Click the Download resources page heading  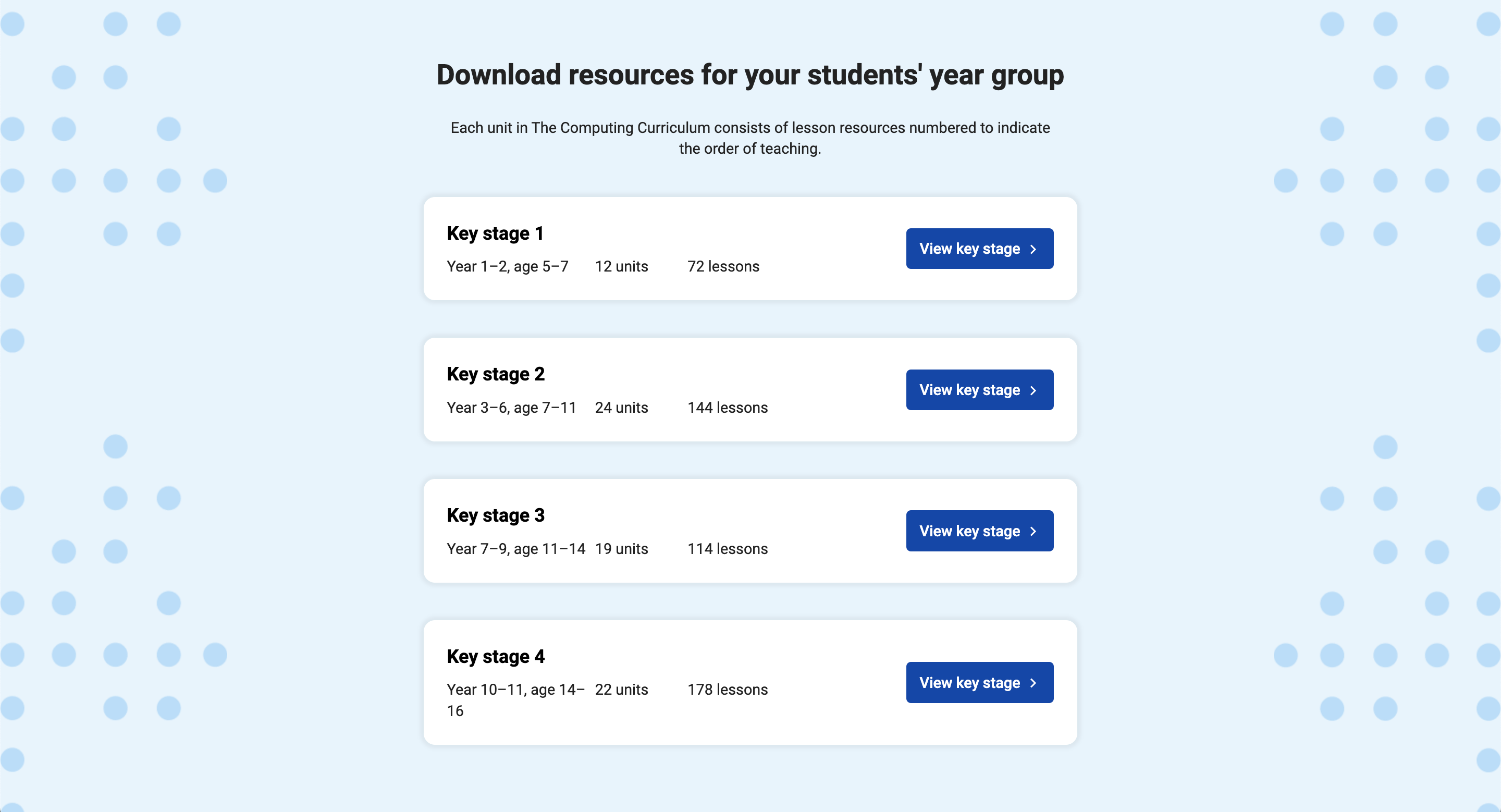(x=750, y=75)
